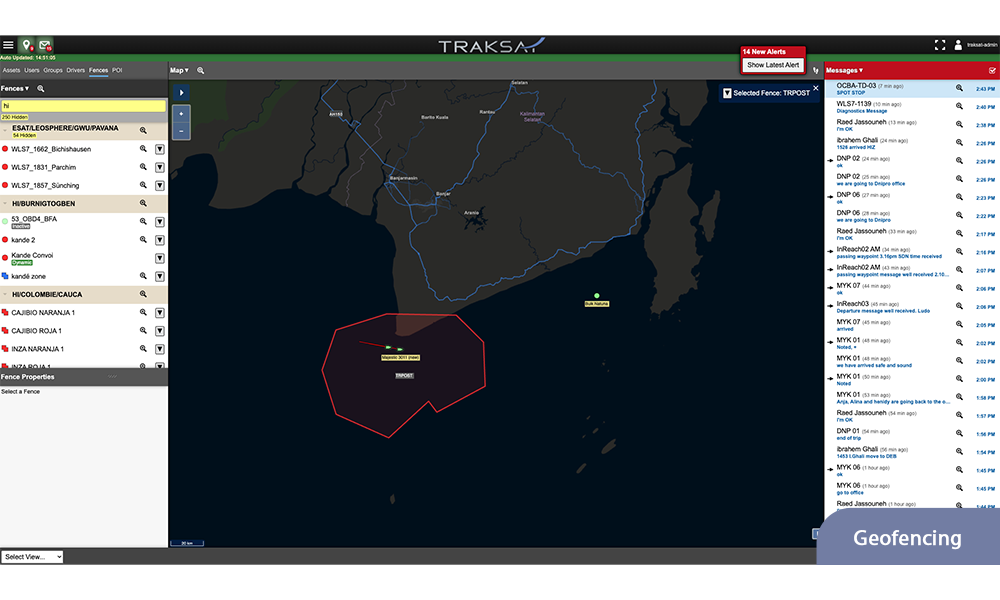The image size is (1000, 600).
Task: Click the map zoom out minus button
Action: [181, 131]
